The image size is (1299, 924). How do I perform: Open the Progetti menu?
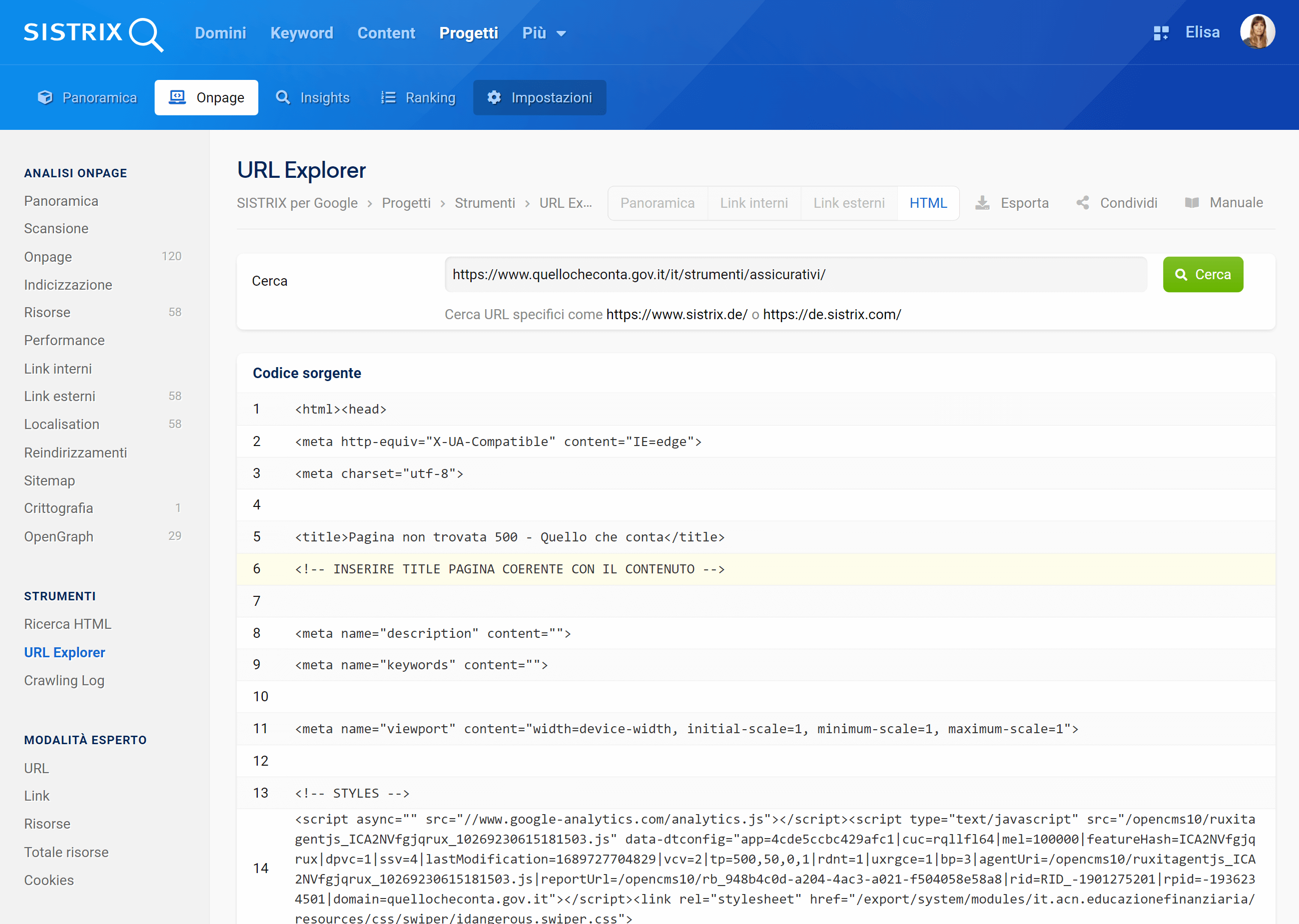(x=469, y=33)
